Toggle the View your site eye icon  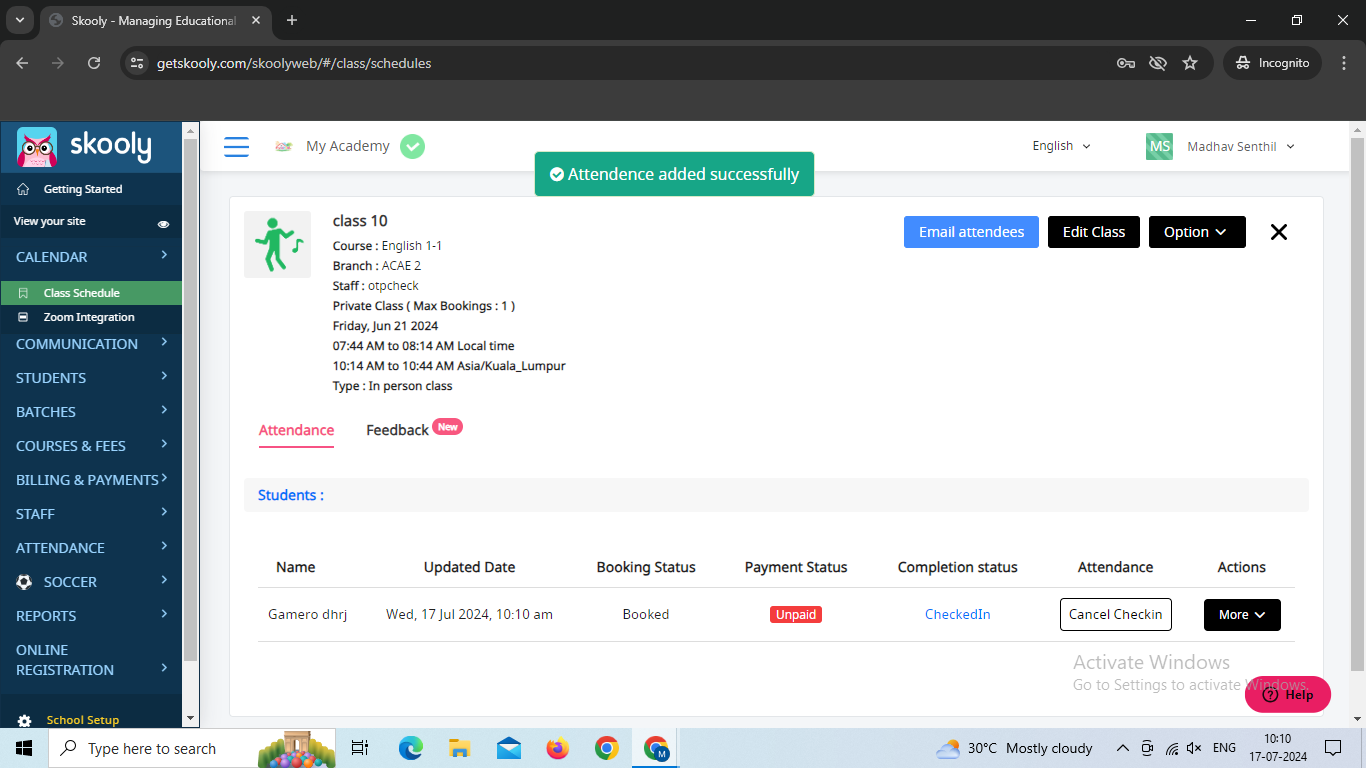163,223
